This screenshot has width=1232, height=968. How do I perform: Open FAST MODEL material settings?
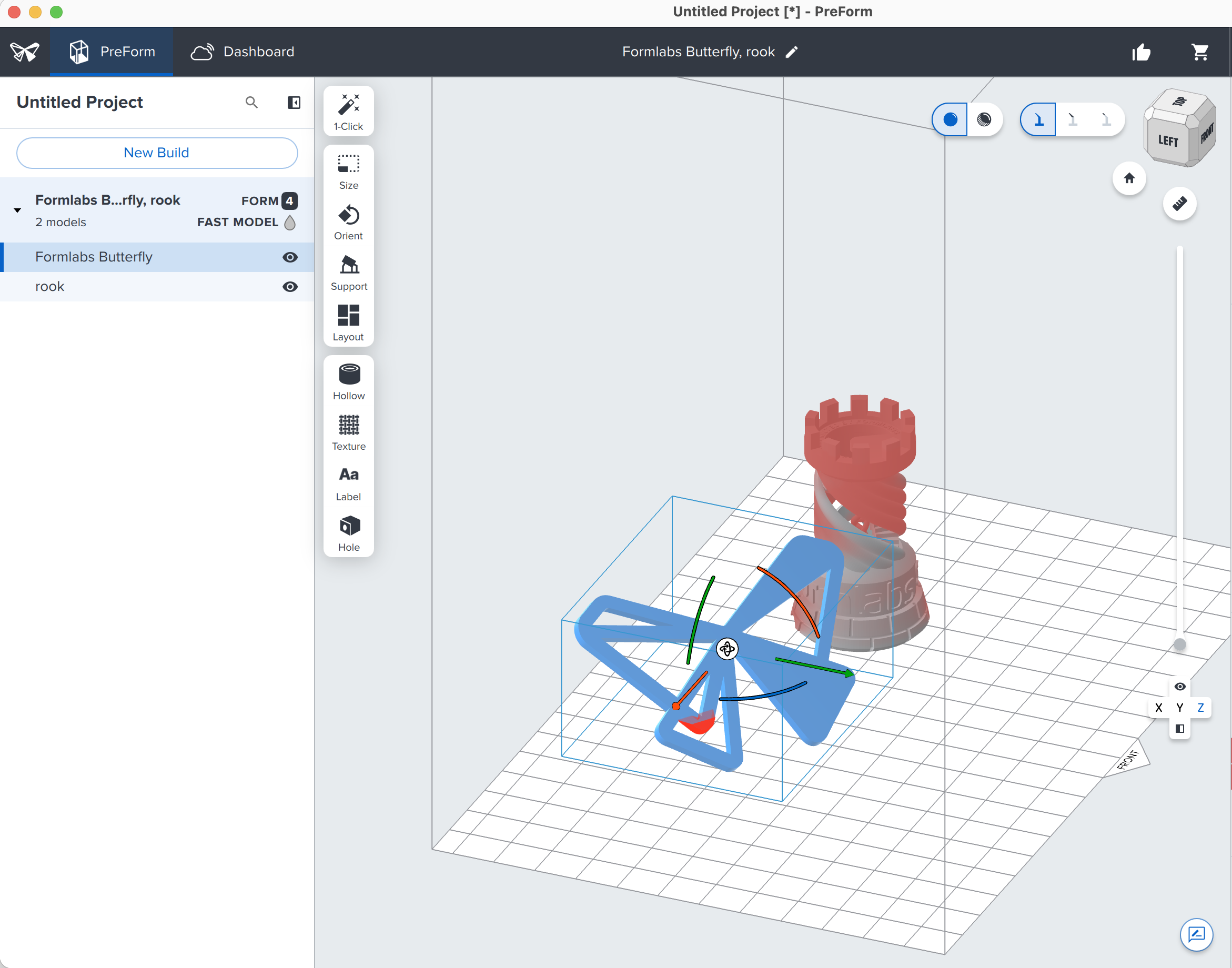pos(247,222)
